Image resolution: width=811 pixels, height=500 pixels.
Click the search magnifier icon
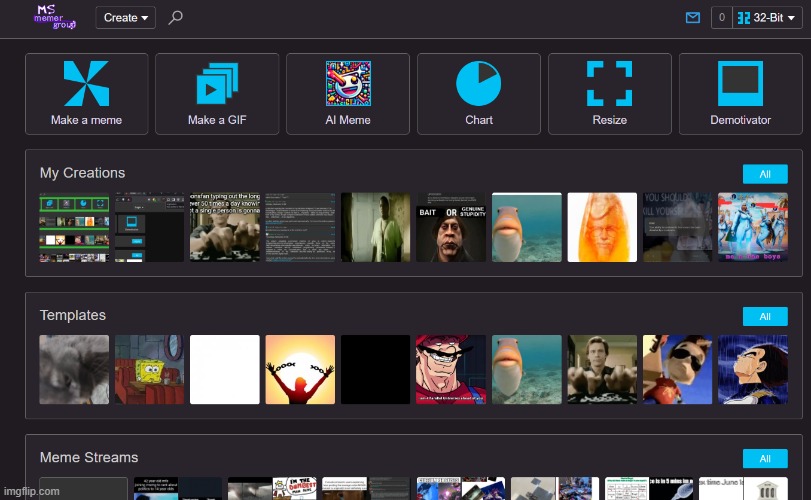pyautogui.click(x=175, y=18)
